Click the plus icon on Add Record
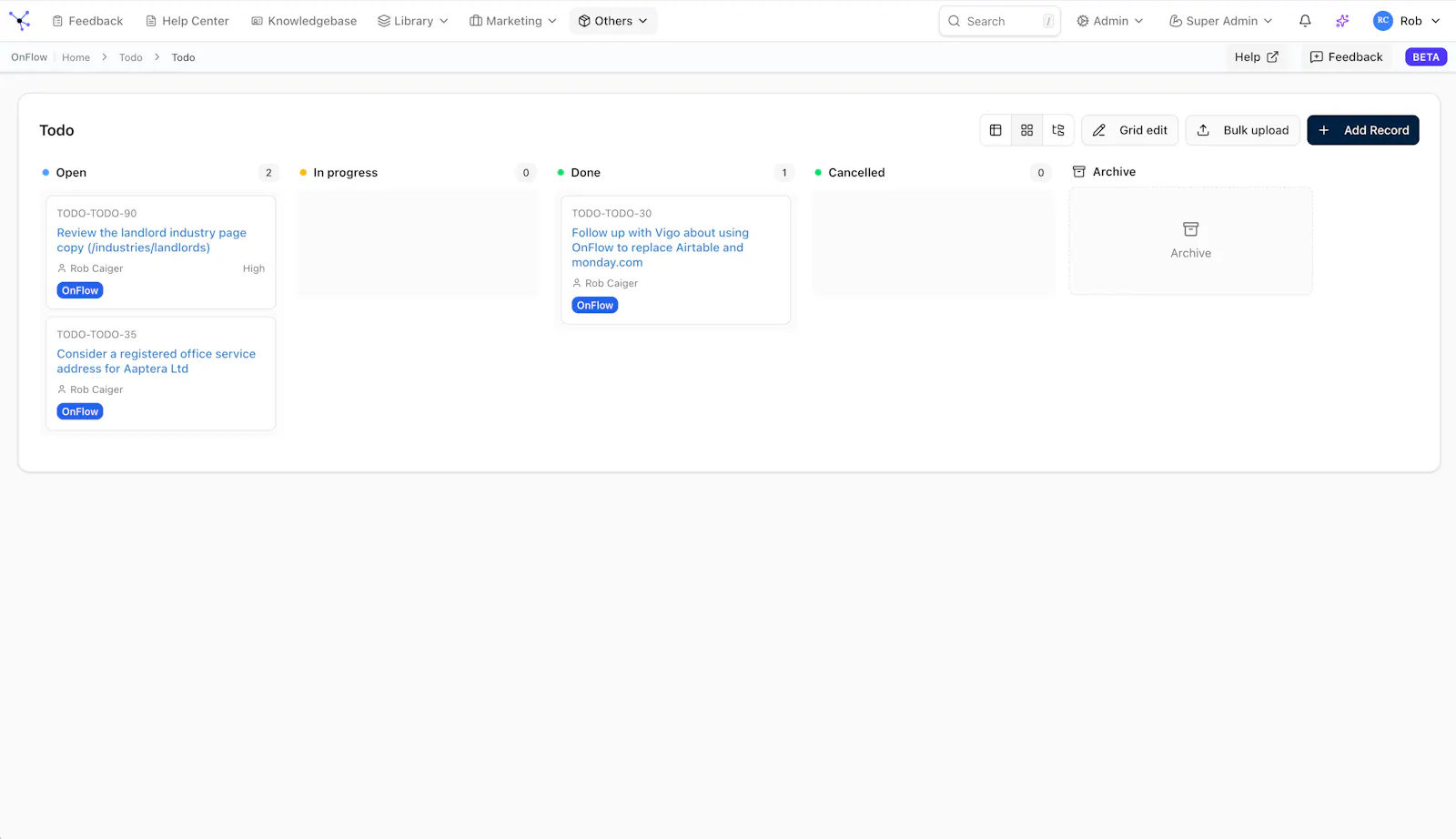This screenshot has width=1456, height=839. click(x=1324, y=130)
